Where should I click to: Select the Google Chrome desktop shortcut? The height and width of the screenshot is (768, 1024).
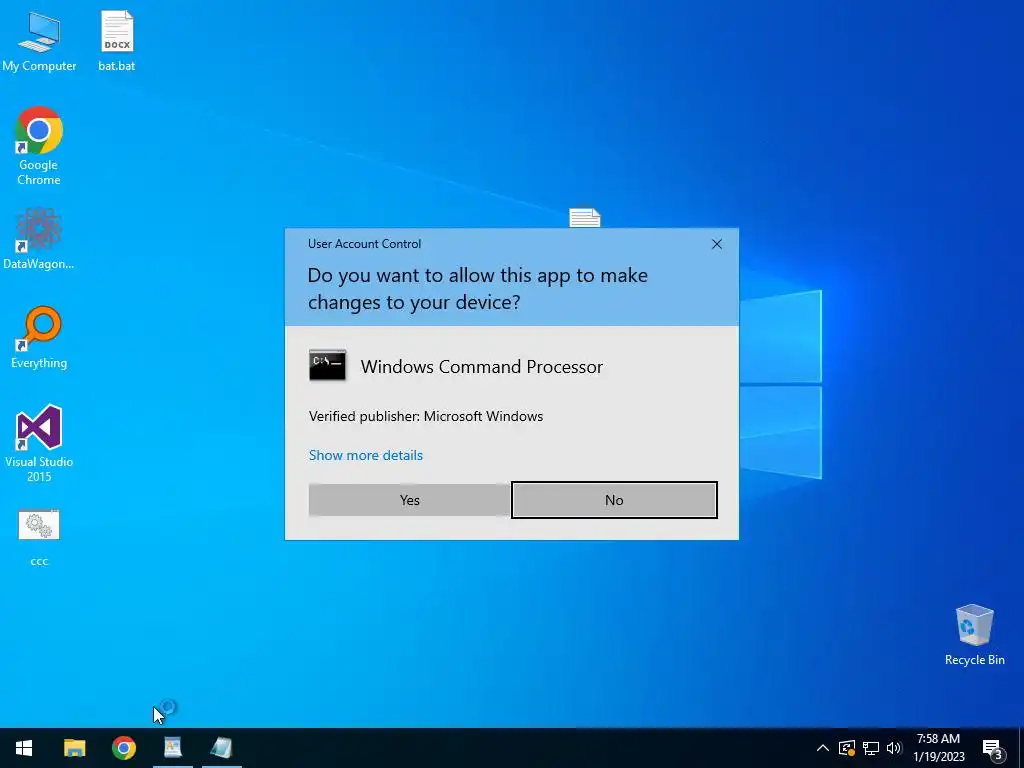(x=39, y=146)
